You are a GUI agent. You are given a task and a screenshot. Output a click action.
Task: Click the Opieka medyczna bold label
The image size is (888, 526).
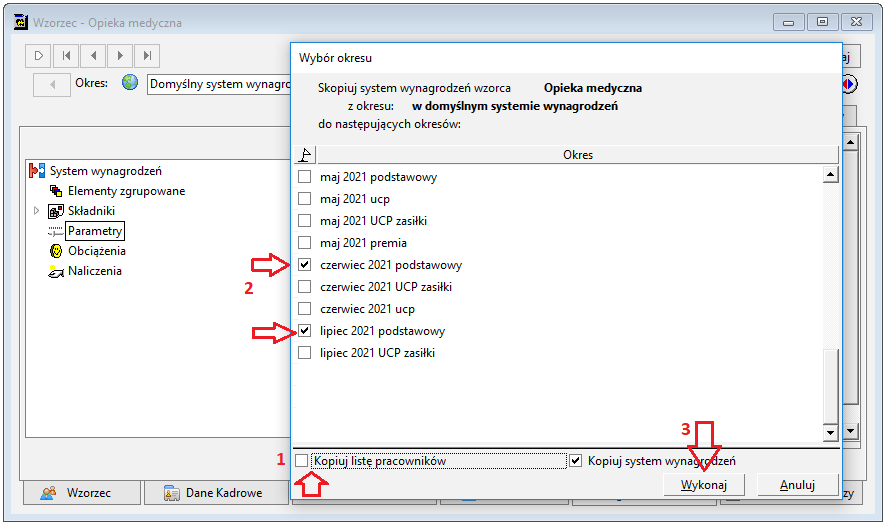pyautogui.click(x=593, y=88)
